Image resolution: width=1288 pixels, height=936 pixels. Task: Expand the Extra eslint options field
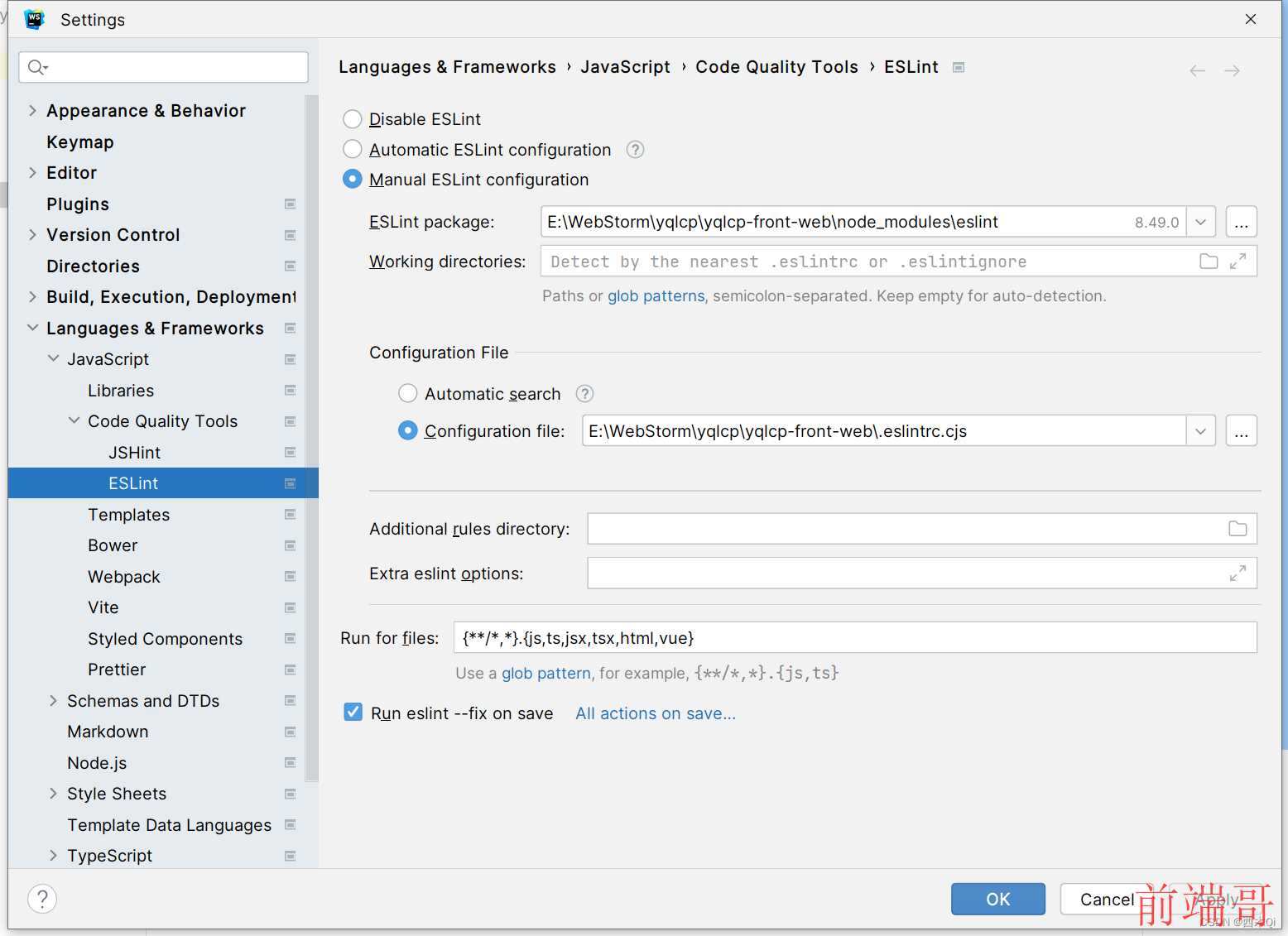click(x=1238, y=573)
